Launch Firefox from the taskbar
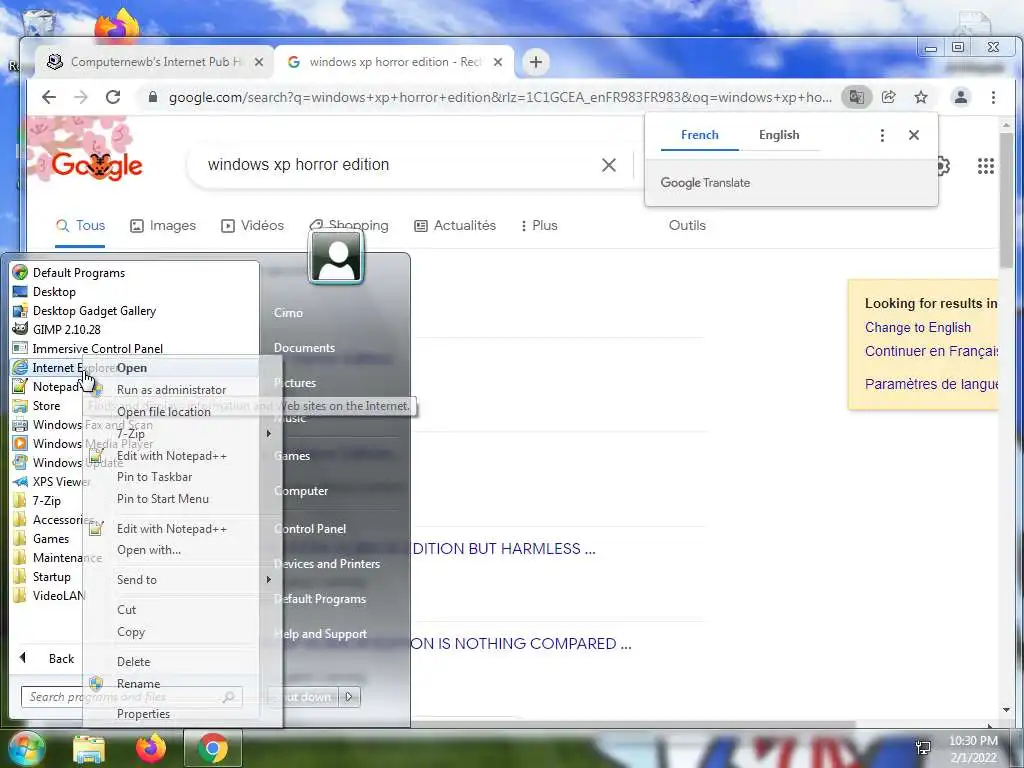This screenshot has width=1024, height=768. point(150,749)
